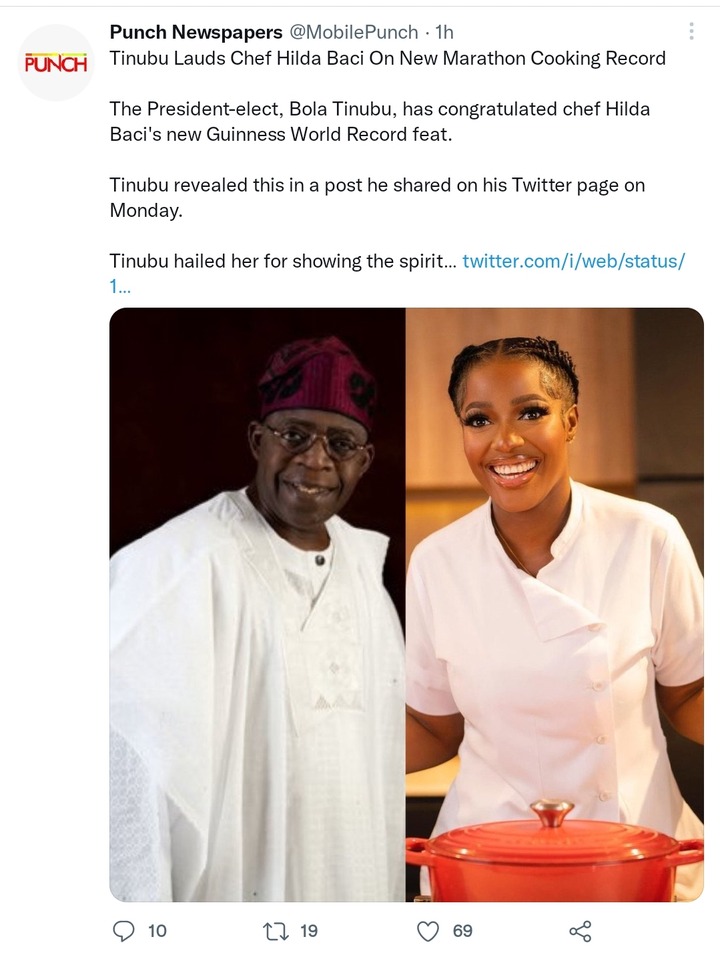Click the reply speech bubble icon
Screen dimensions: 720x959
tap(124, 931)
